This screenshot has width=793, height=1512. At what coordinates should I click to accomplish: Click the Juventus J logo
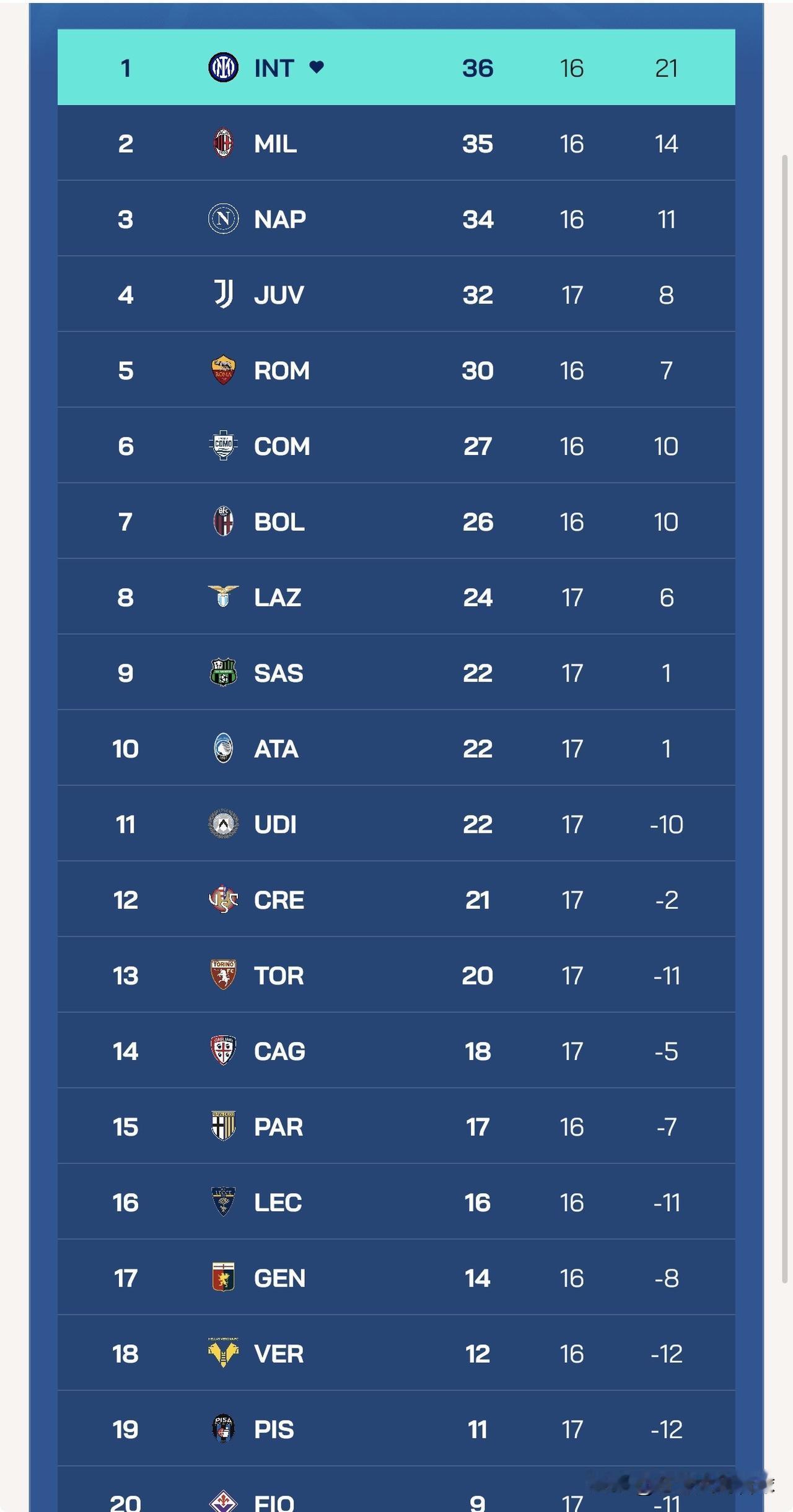point(224,294)
